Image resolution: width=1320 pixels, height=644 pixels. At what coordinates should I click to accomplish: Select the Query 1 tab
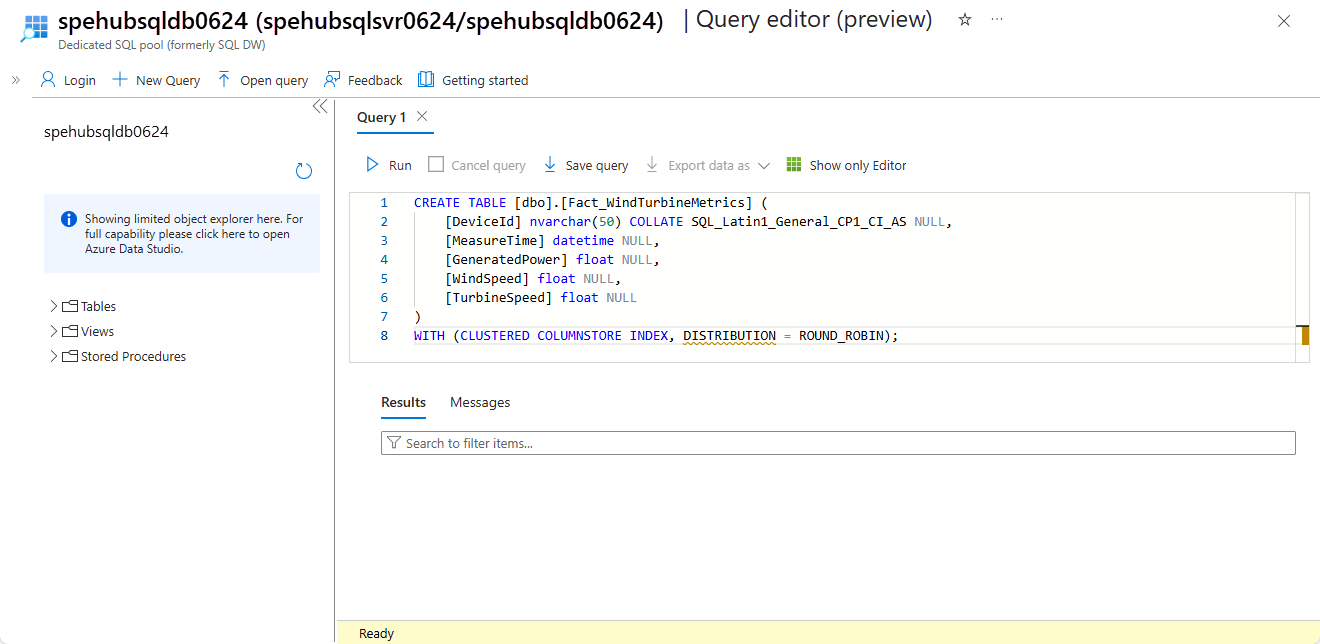click(x=380, y=117)
